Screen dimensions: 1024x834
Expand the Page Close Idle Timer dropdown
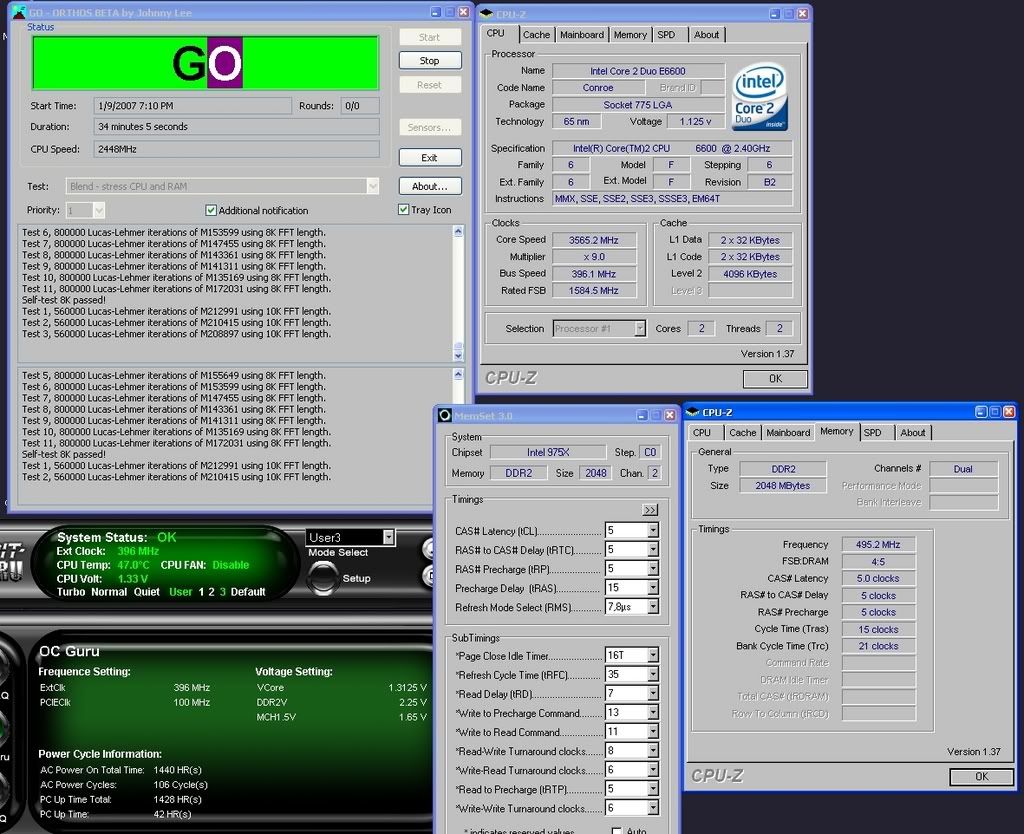(652, 655)
